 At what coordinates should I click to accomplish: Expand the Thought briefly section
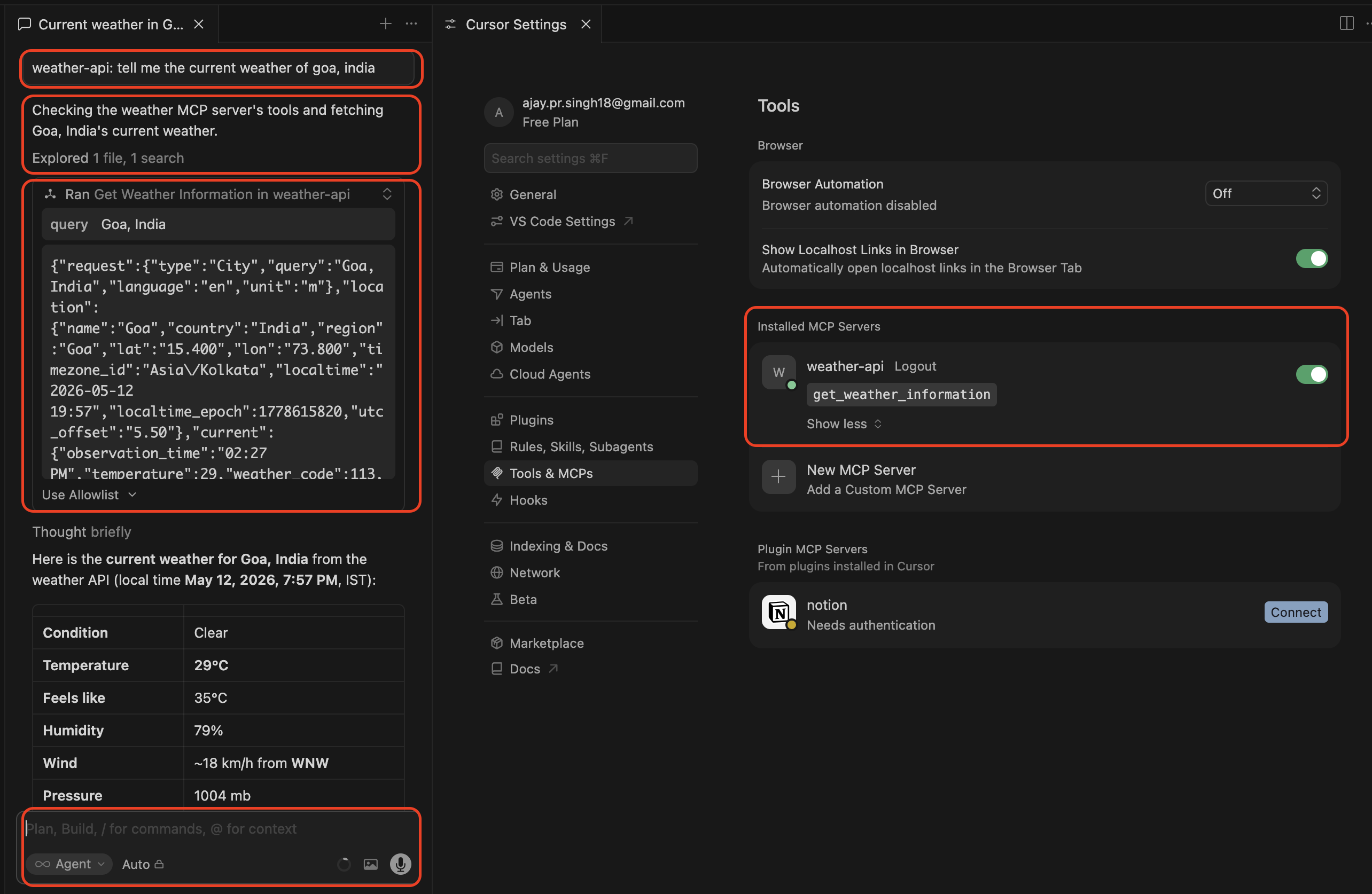pyautogui.click(x=81, y=531)
